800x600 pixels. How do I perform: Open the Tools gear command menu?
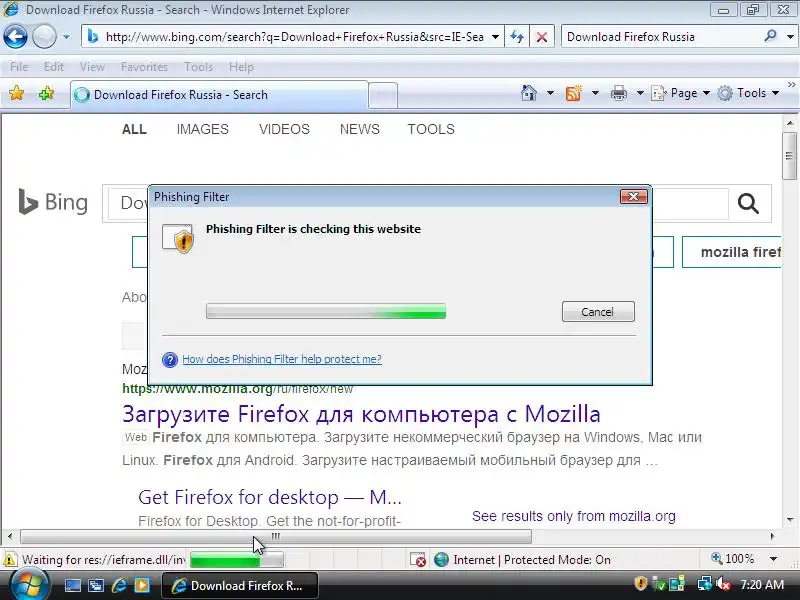click(748, 93)
